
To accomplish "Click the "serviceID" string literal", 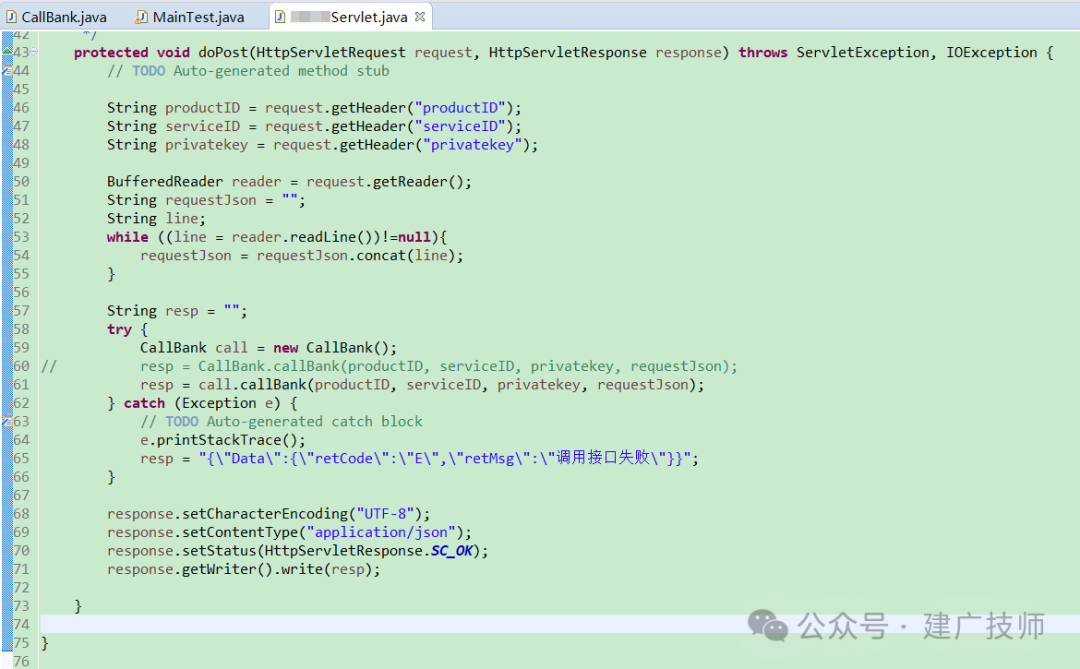I will coord(460,126).
